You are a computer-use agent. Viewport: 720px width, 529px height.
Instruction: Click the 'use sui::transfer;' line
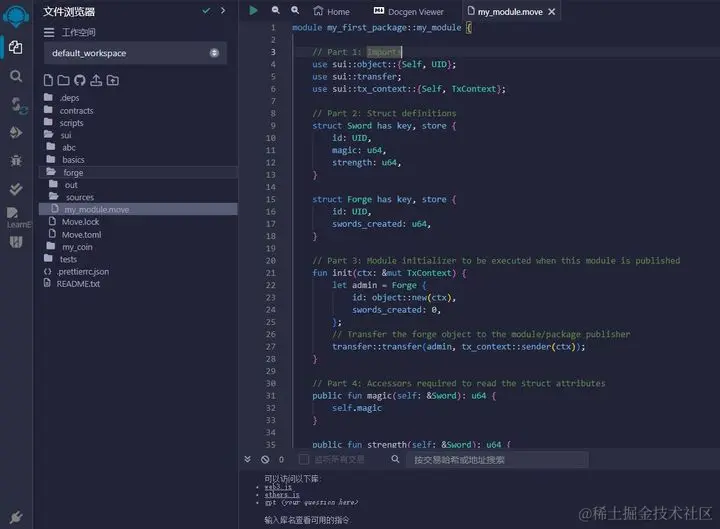pos(357,77)
